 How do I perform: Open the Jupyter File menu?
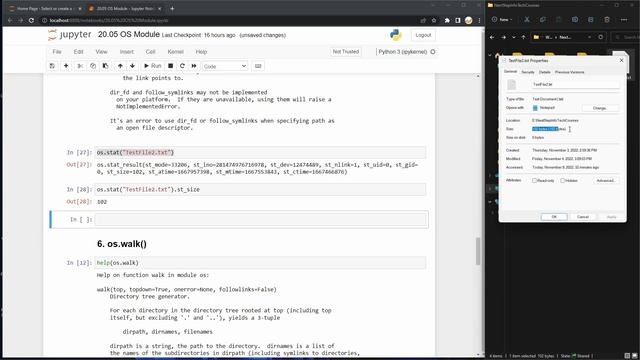pos(57,52)
